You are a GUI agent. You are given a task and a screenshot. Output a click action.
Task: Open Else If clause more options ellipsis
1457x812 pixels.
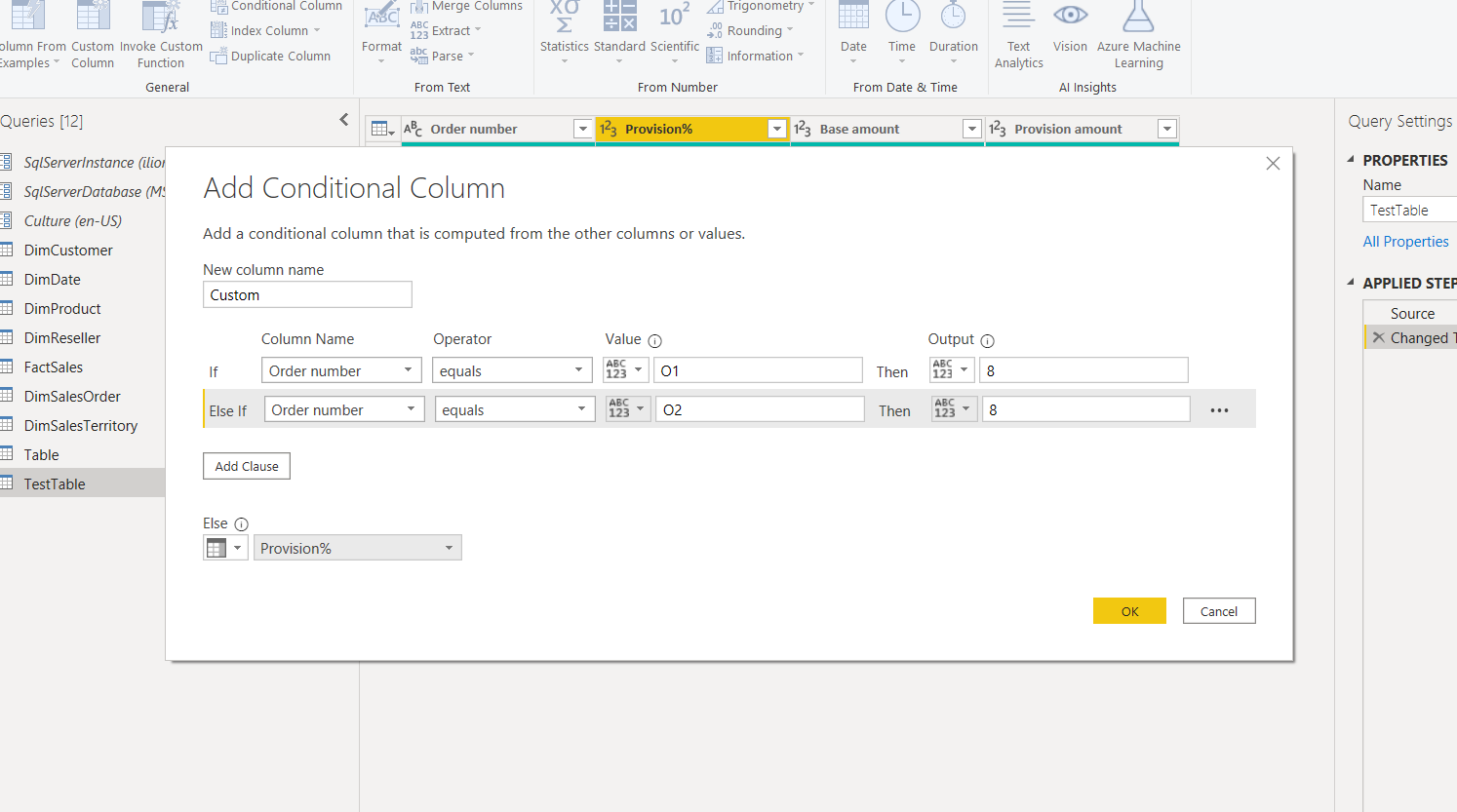tap(1219, 410)
